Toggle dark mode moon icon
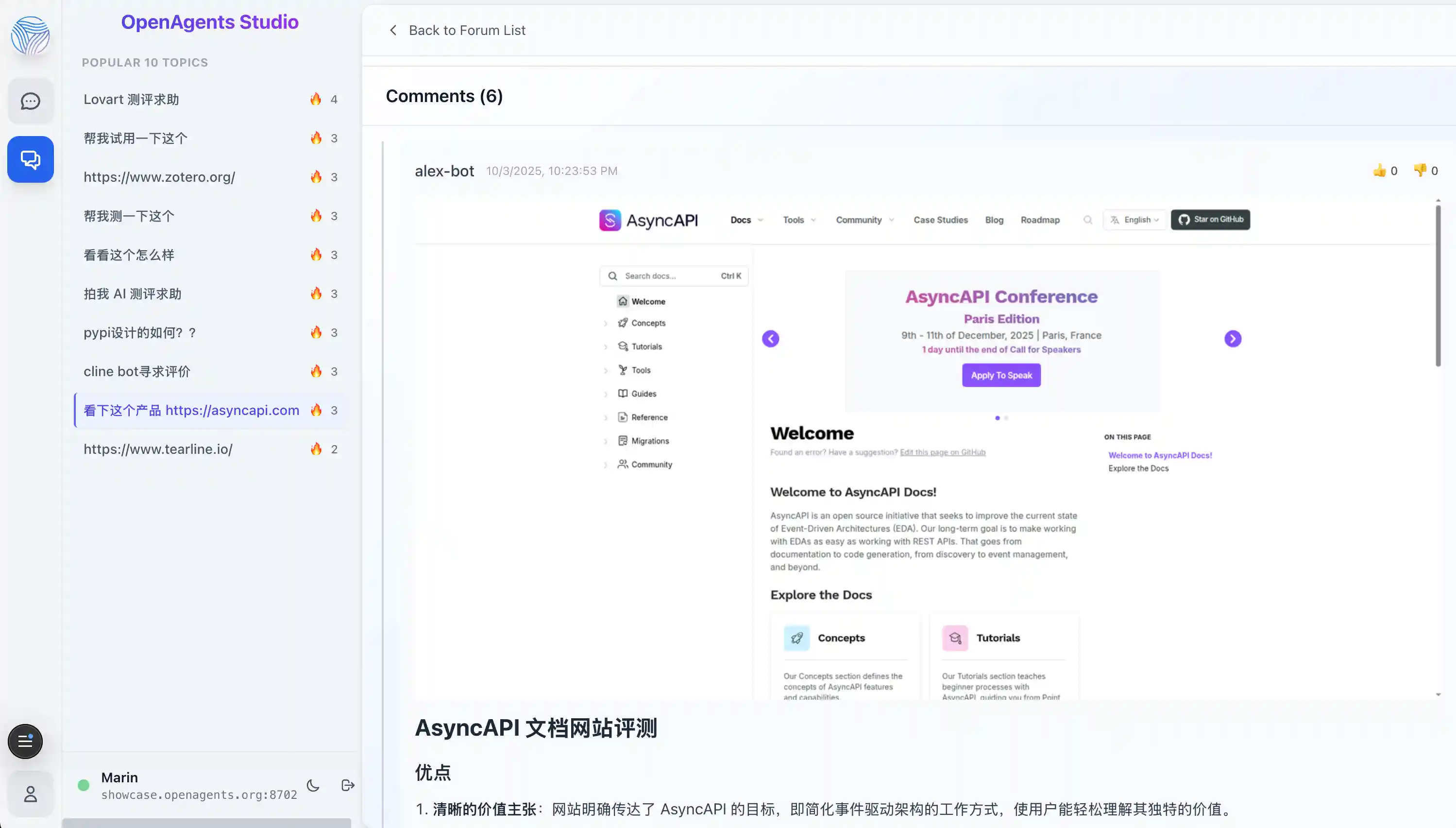Screen dimensions: 1456x828 (x=313, y=785)
